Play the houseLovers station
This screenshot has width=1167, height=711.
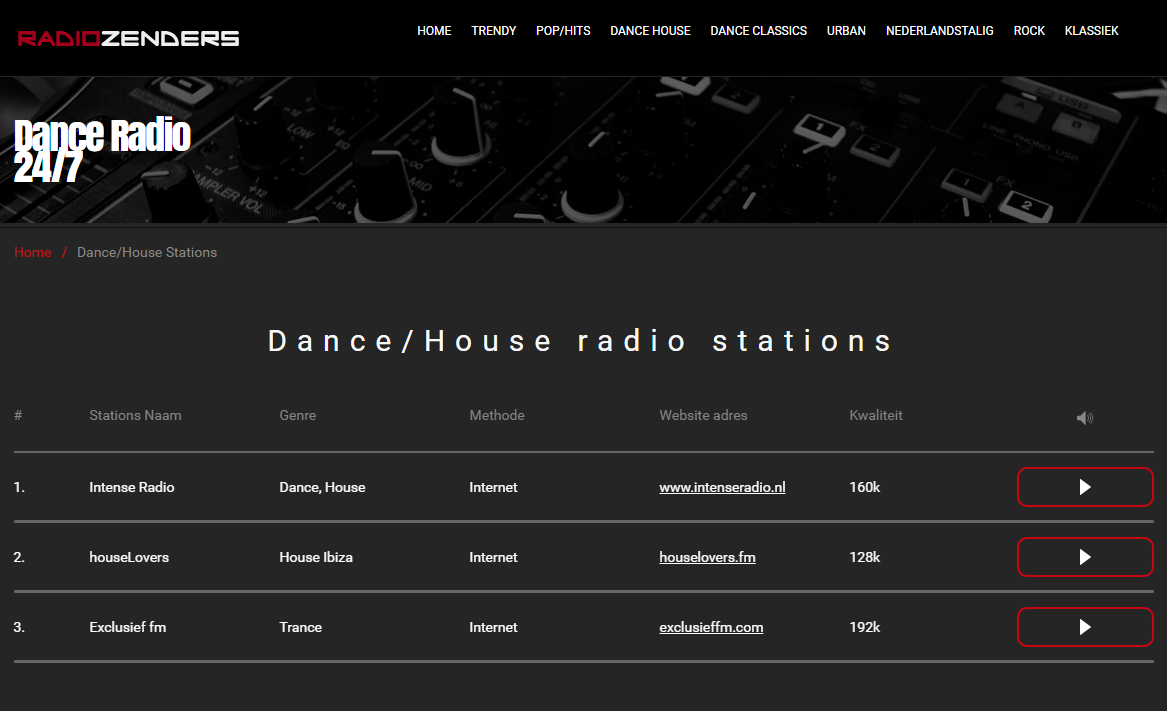[x=1085, y=557]
